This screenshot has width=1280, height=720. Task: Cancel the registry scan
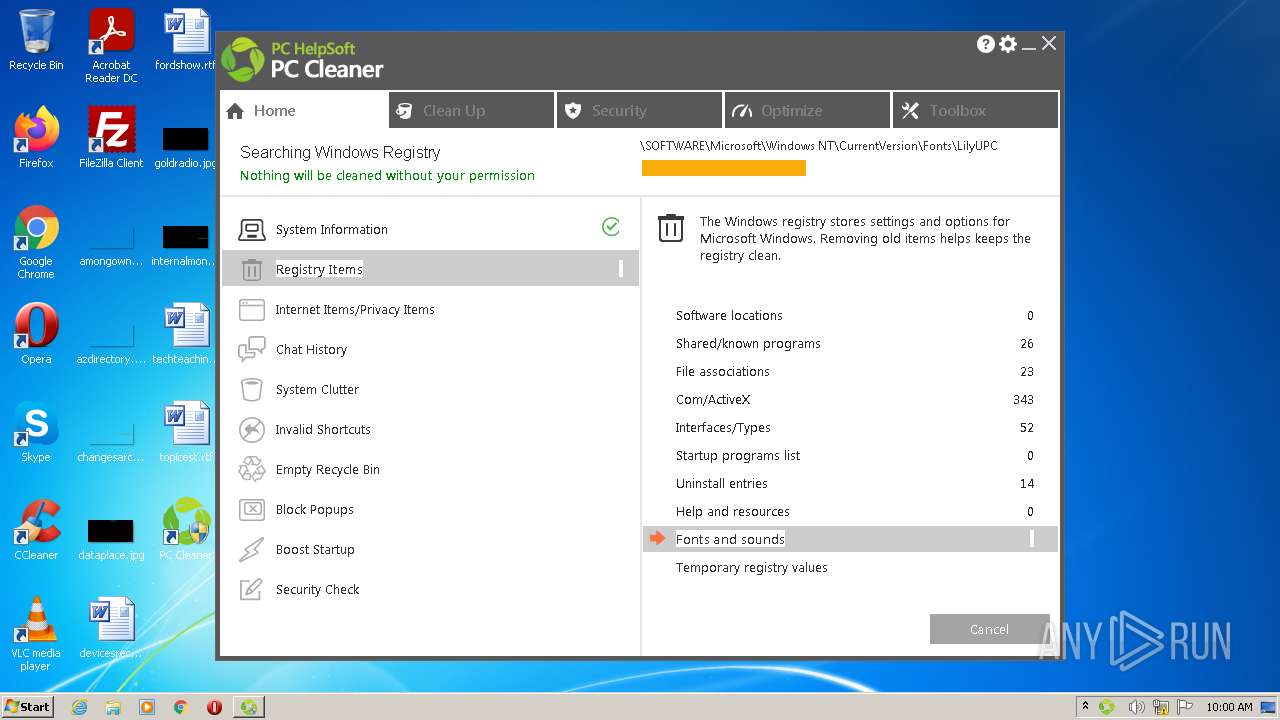[989, 629]
